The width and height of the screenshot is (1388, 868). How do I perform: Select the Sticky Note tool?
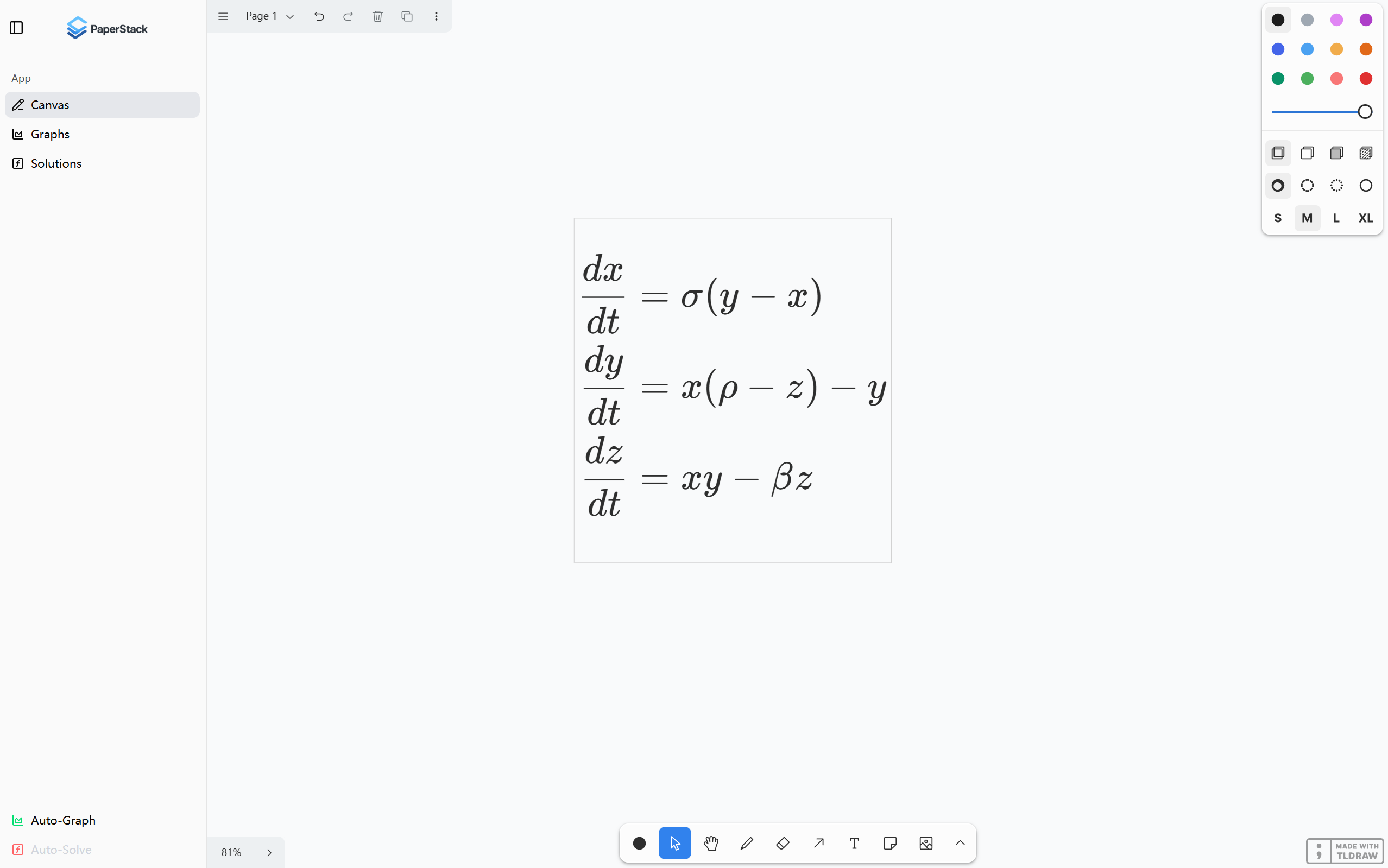(890, 842)
